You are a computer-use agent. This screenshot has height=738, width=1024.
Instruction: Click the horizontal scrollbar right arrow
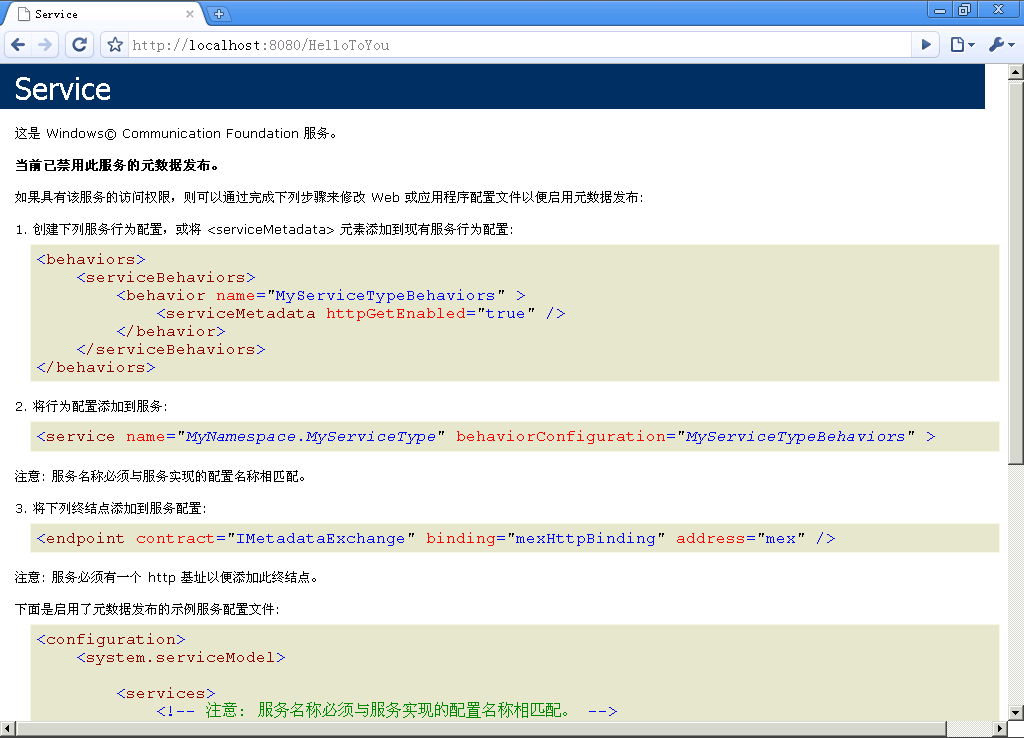point(998,729)
